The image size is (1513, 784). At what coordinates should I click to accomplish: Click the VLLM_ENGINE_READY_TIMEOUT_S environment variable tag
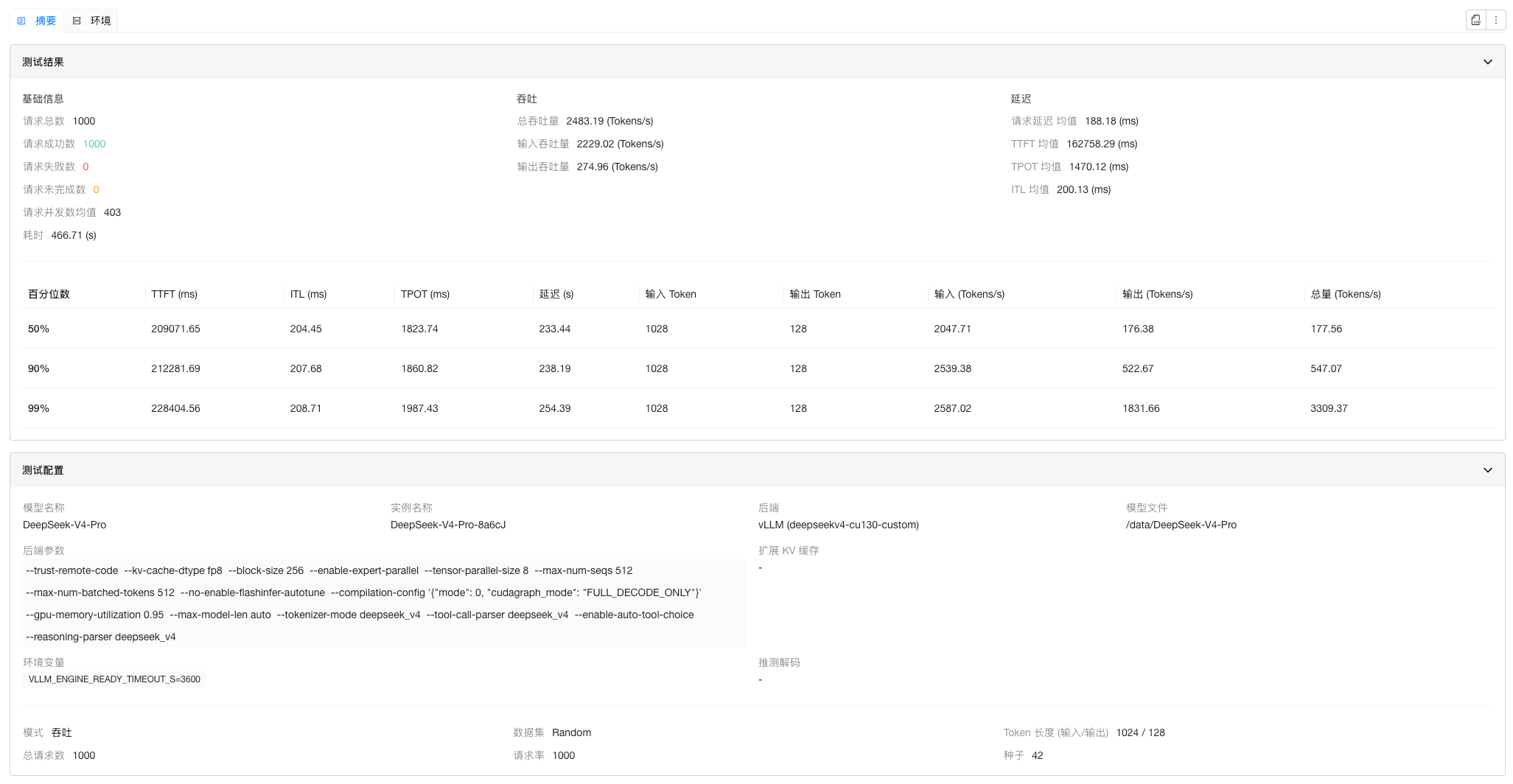pos(114,679)
